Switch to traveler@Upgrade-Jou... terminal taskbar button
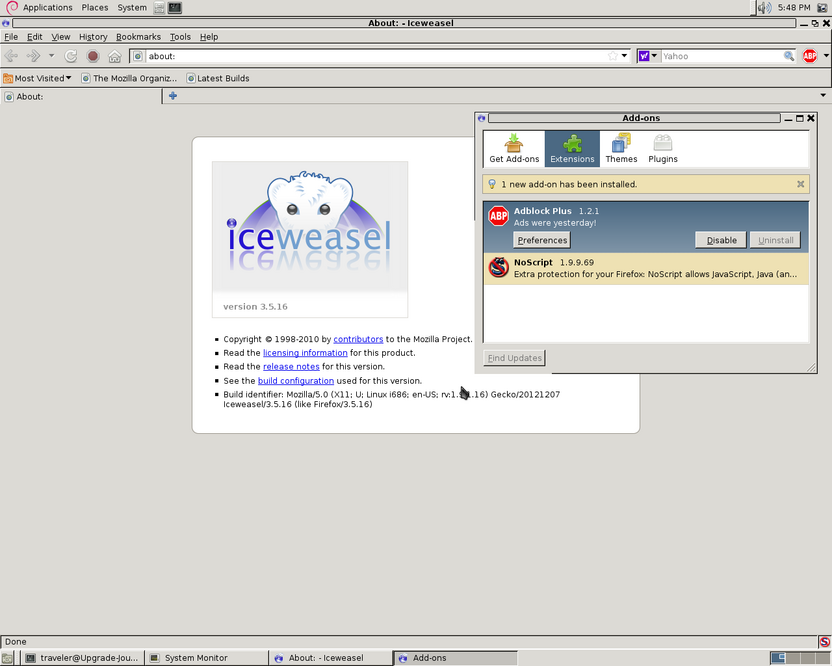Screen dimensions: 832x666 [82, 658]
